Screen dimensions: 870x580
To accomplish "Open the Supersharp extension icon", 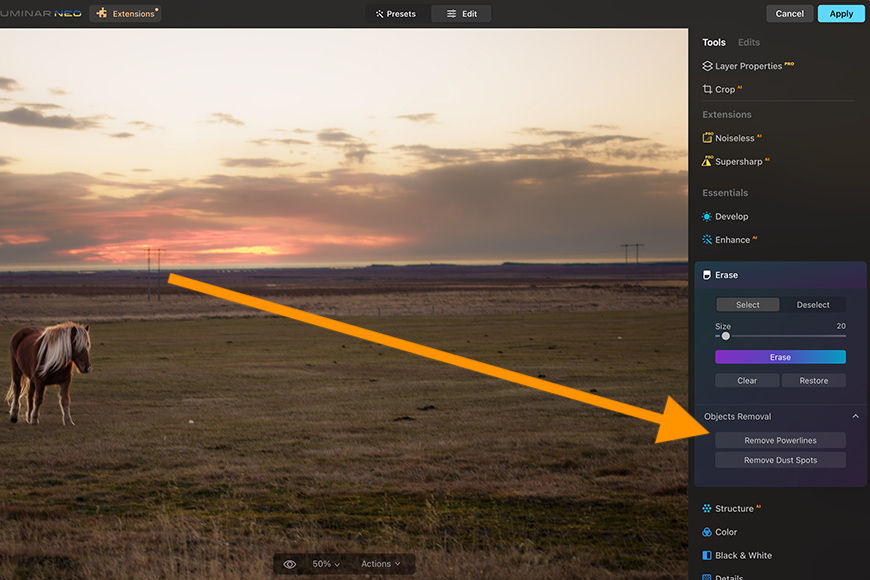I will (x=707, y=161).
